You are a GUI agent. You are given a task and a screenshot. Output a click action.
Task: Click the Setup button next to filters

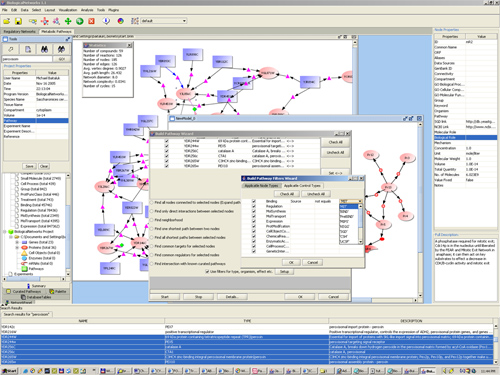point(284,272)
